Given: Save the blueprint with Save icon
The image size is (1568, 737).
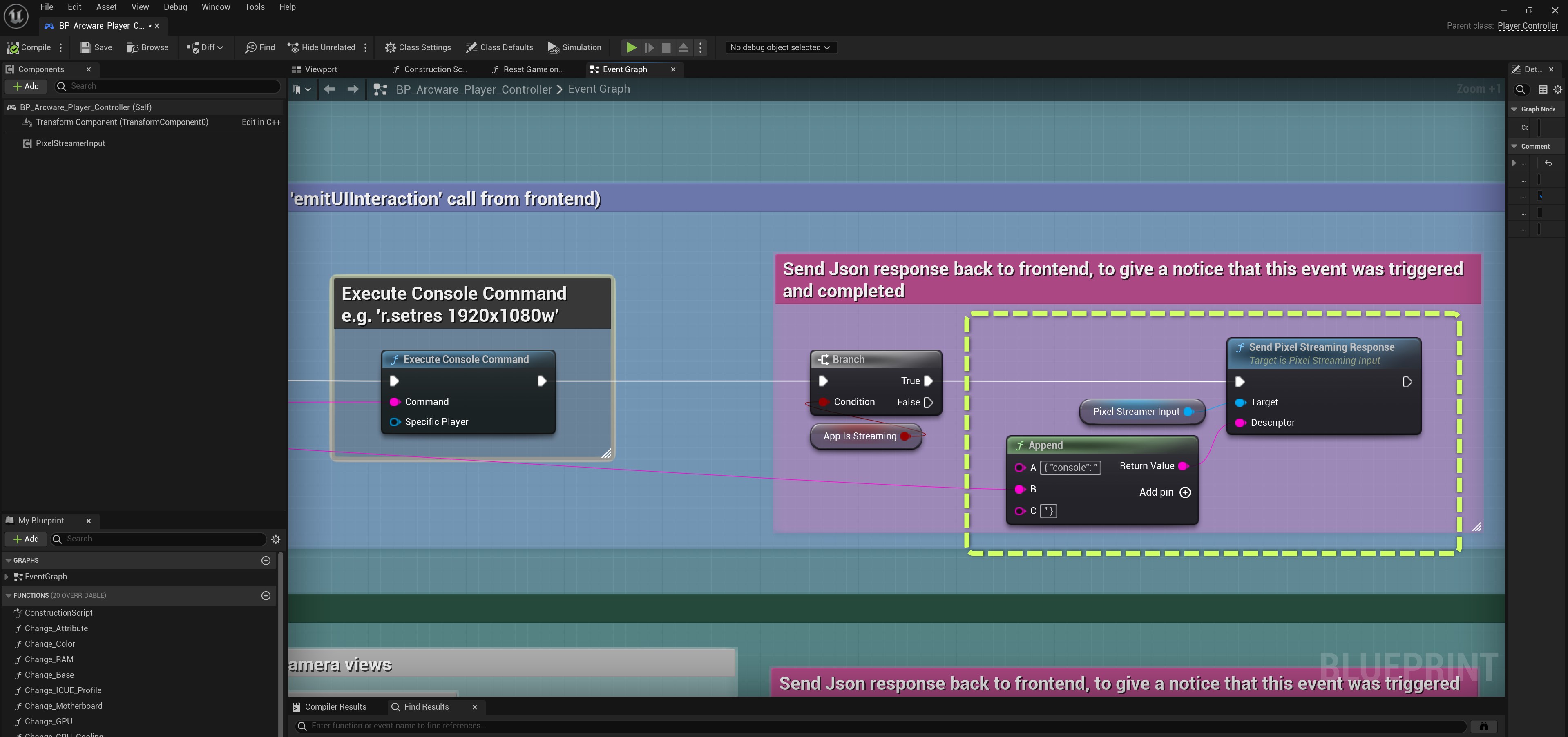Looking at the screenshot, I should [x=86, y=47].
